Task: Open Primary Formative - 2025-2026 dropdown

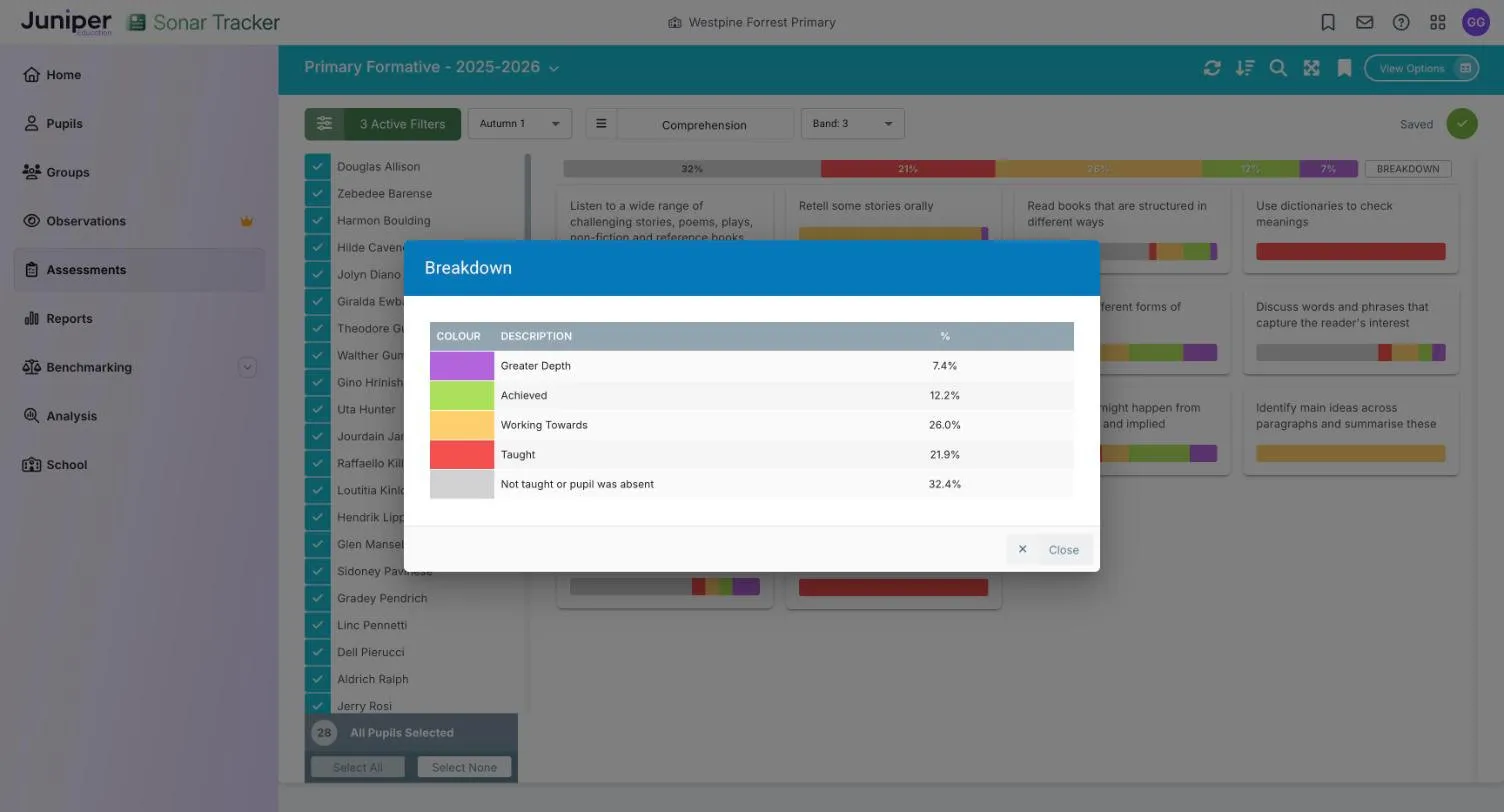Action: [431, 67]
